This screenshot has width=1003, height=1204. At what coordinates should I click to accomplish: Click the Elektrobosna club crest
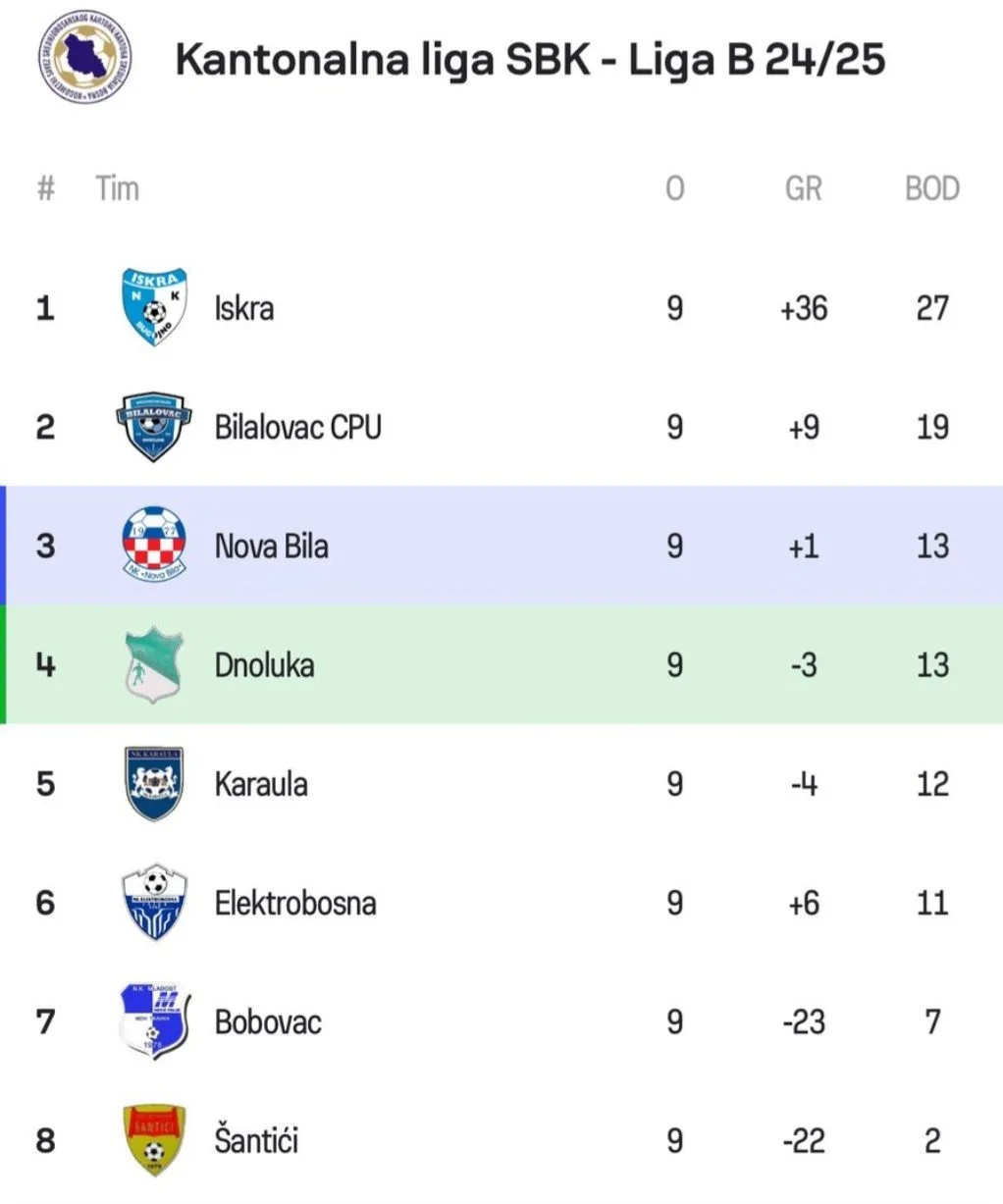[154, 903]
